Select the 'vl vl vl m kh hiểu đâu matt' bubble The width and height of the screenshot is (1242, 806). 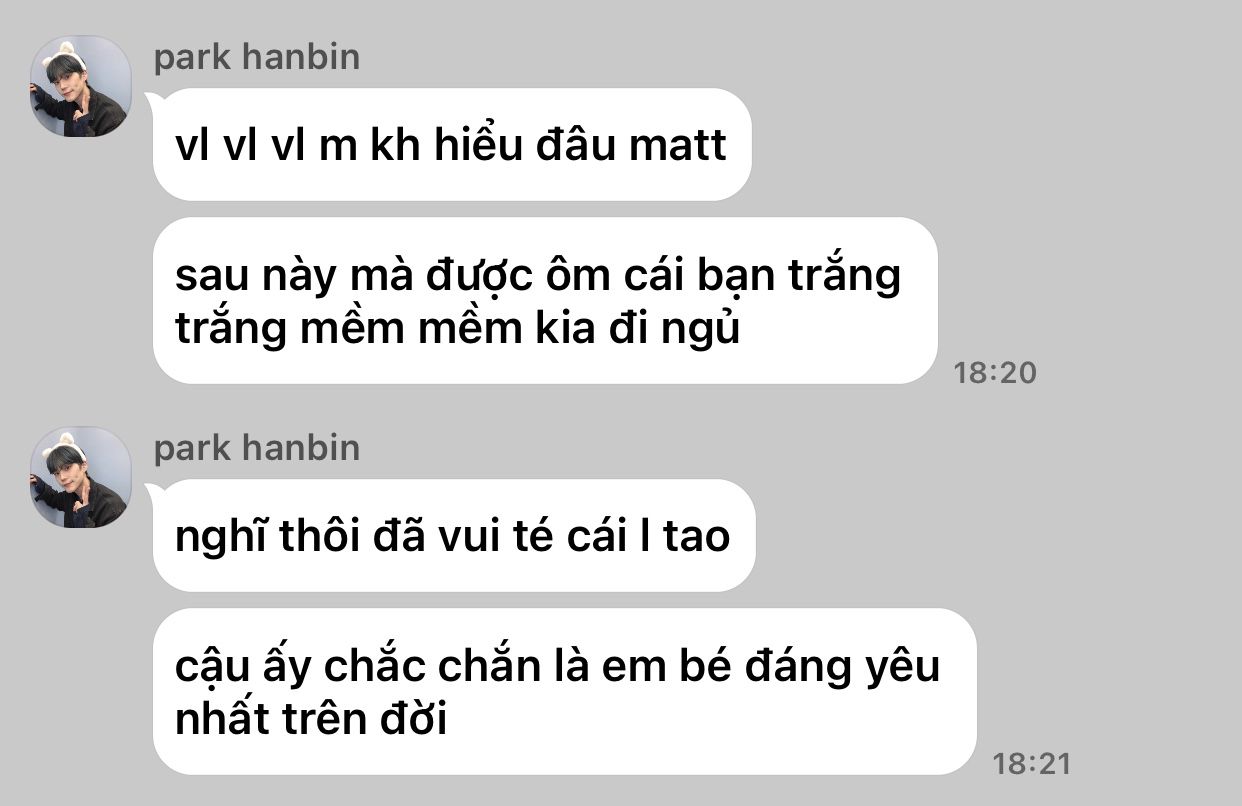click(451, 145)
